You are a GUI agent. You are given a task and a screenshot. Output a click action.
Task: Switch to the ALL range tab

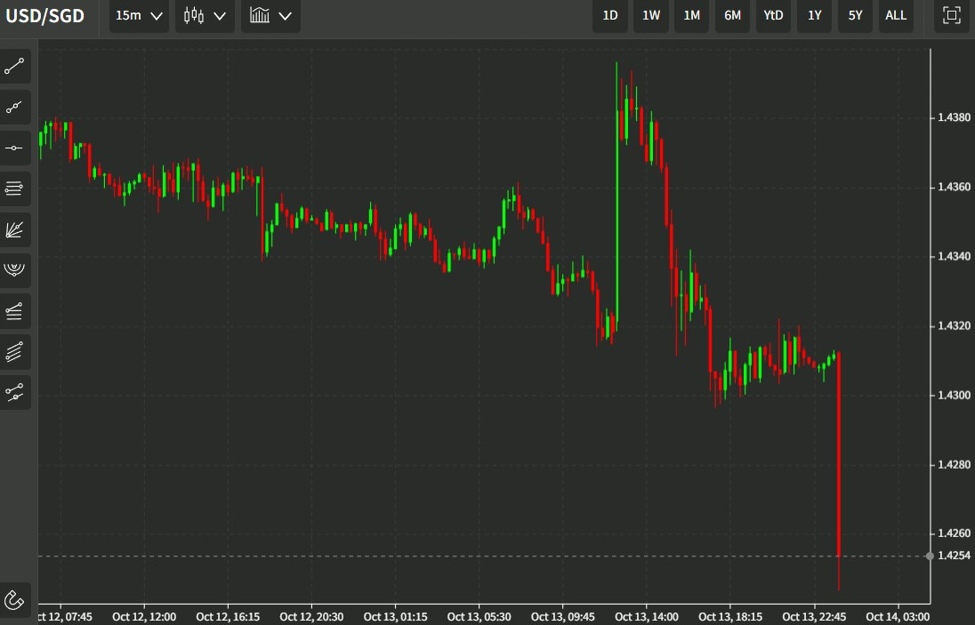coord(895,16)
